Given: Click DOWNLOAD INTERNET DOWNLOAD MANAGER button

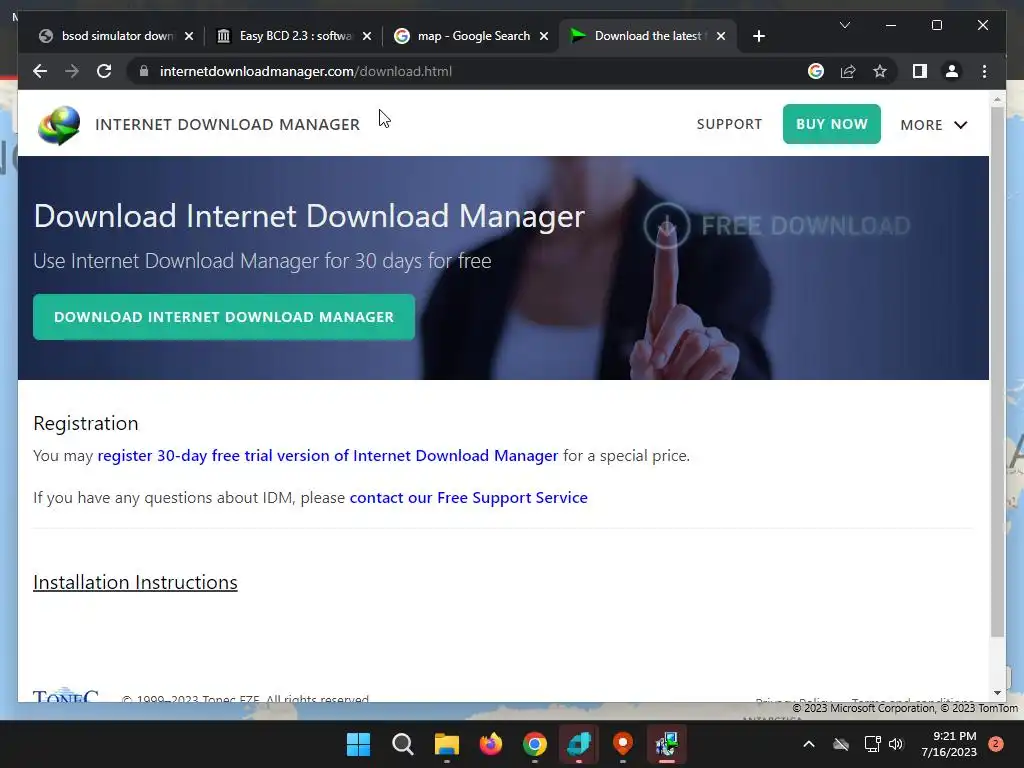Looking at the screenshot, I should pyautogui.click(x=224, y=317).
